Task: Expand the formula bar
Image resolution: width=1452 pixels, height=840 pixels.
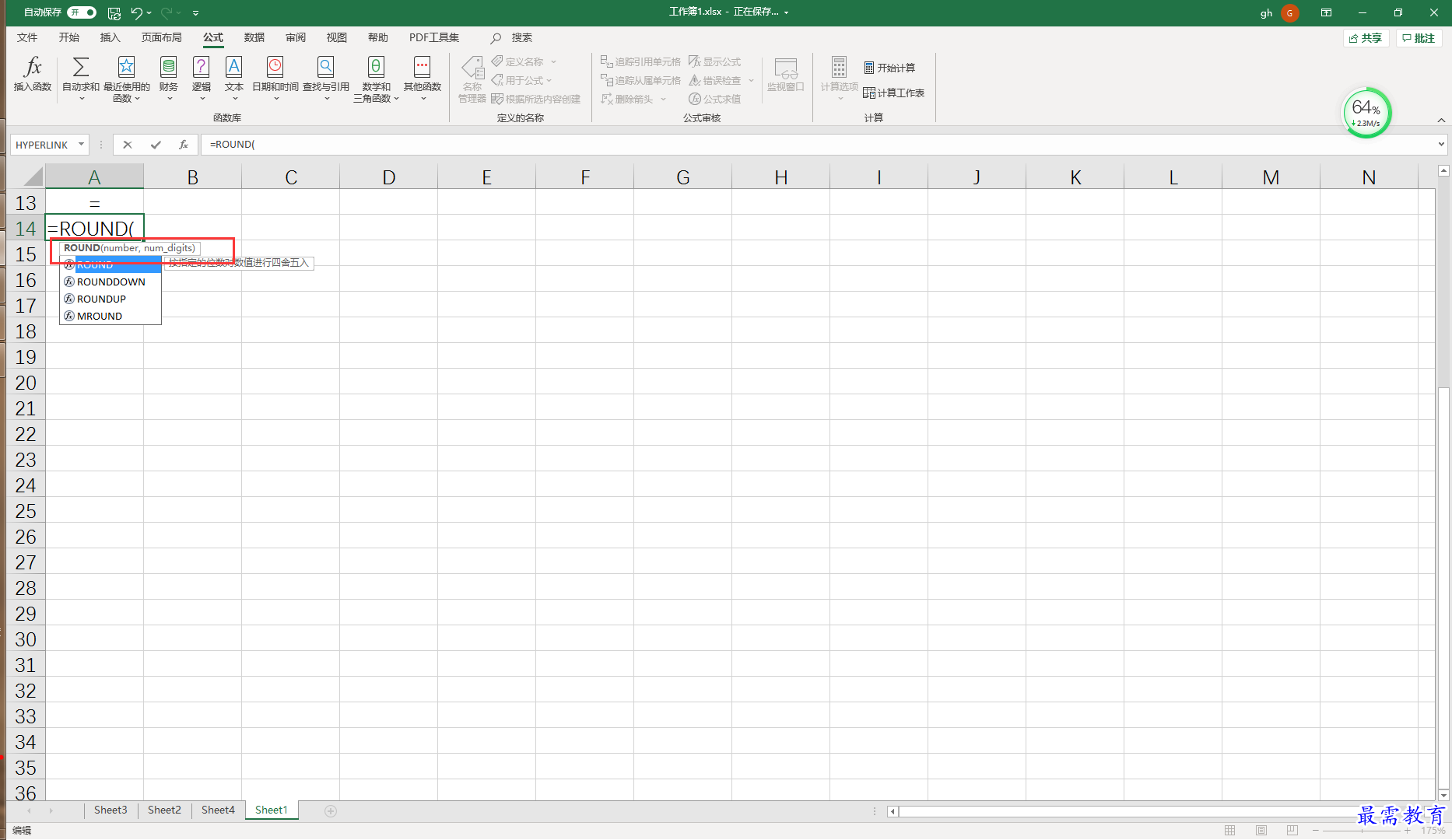Action: (1441, 145)
